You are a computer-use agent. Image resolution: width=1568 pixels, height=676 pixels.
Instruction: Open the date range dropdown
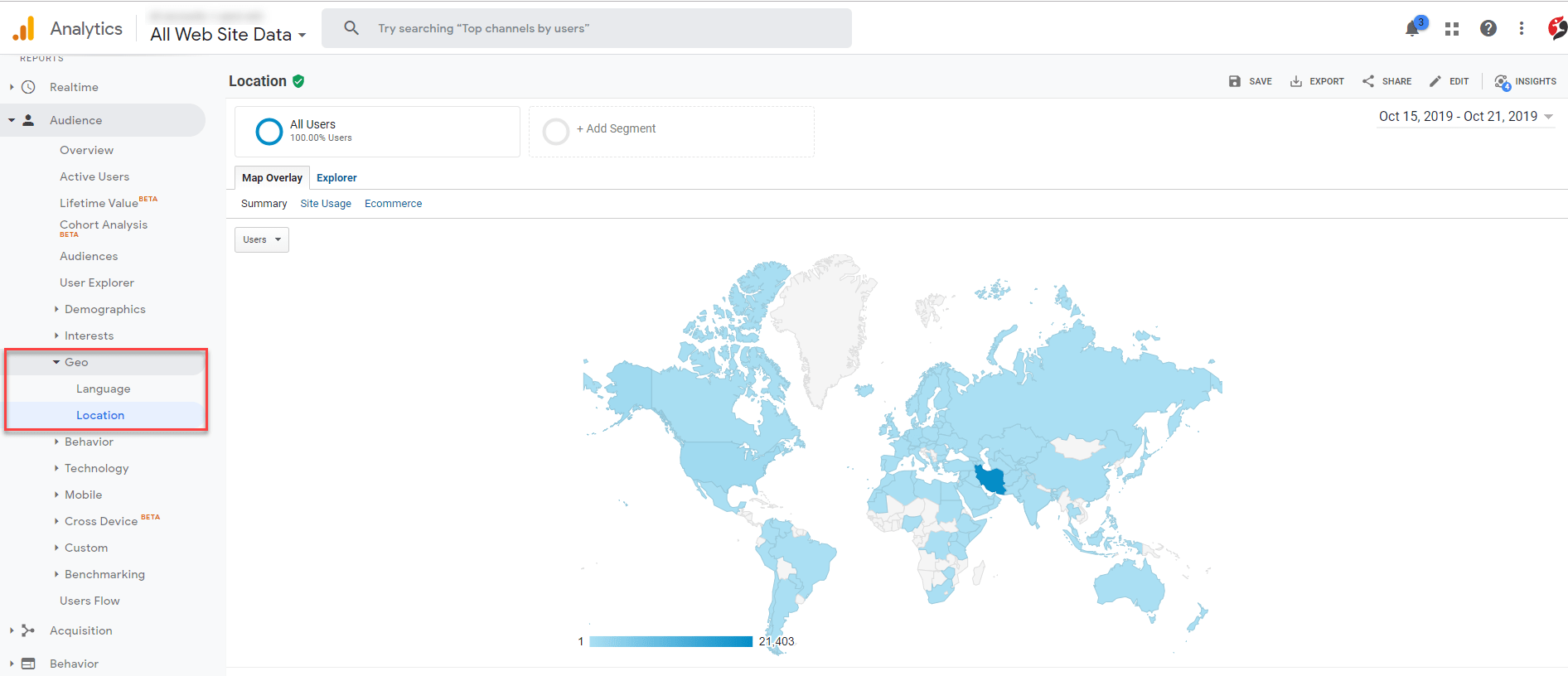point(1466,117)
